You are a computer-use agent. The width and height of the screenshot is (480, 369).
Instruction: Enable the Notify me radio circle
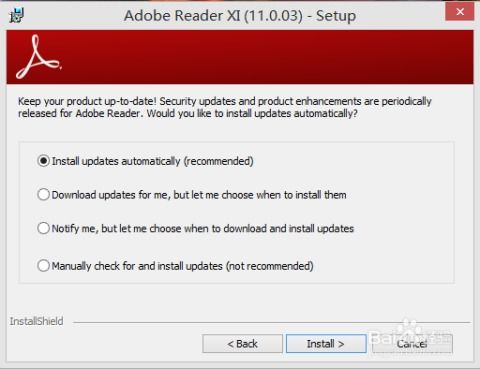coord(43,228)
